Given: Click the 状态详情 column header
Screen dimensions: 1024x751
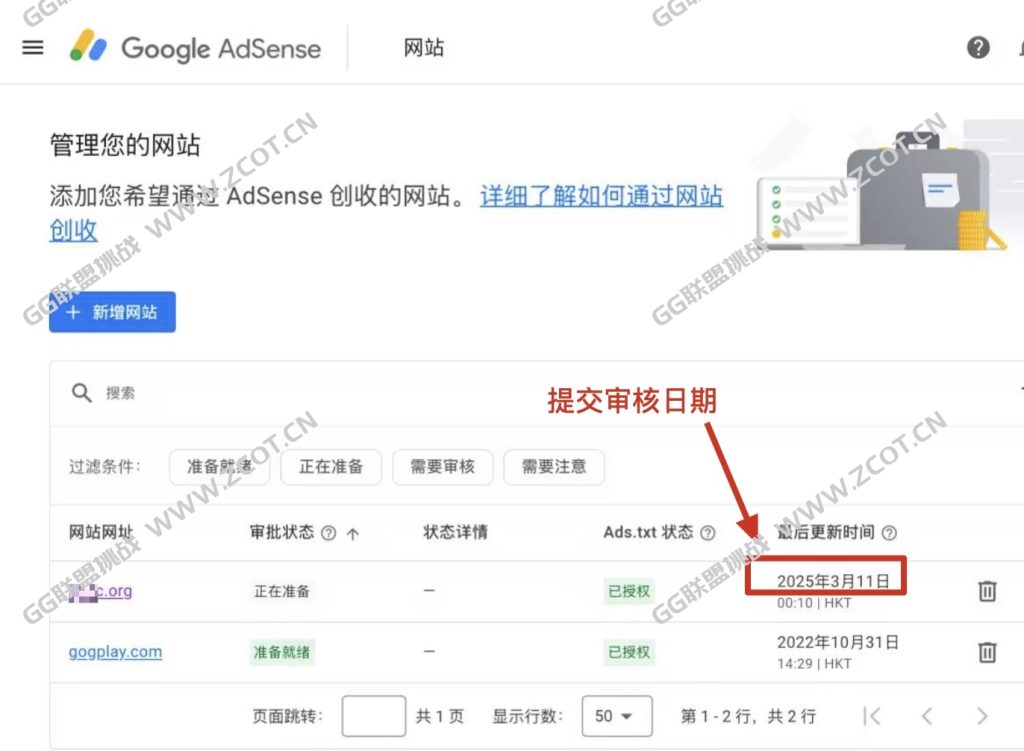Looking at the screenshot, I should [455, 532].
